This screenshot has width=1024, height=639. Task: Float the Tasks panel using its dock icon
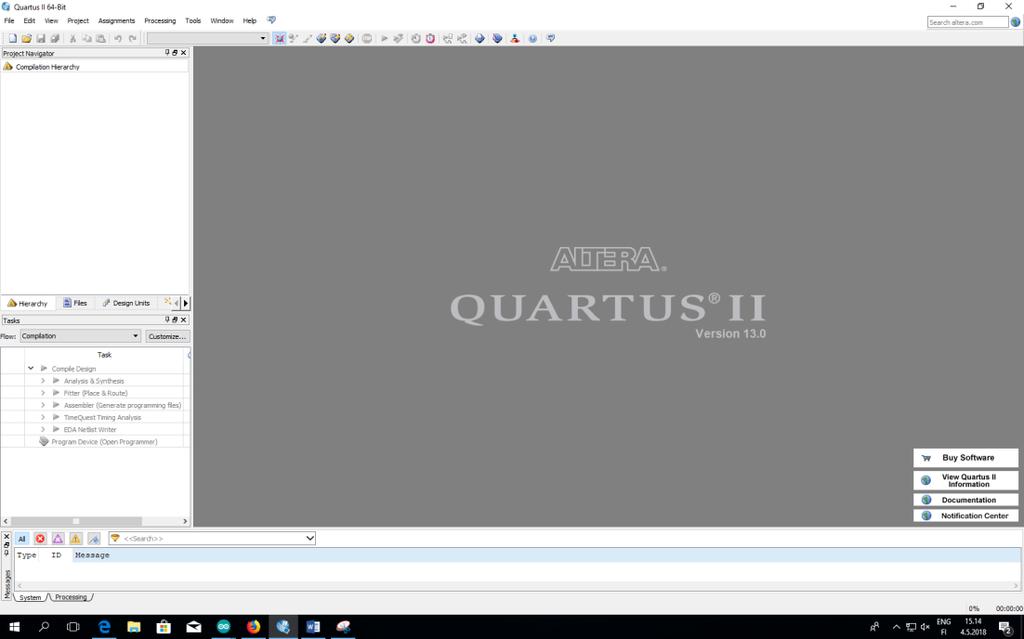coord(175,320)
